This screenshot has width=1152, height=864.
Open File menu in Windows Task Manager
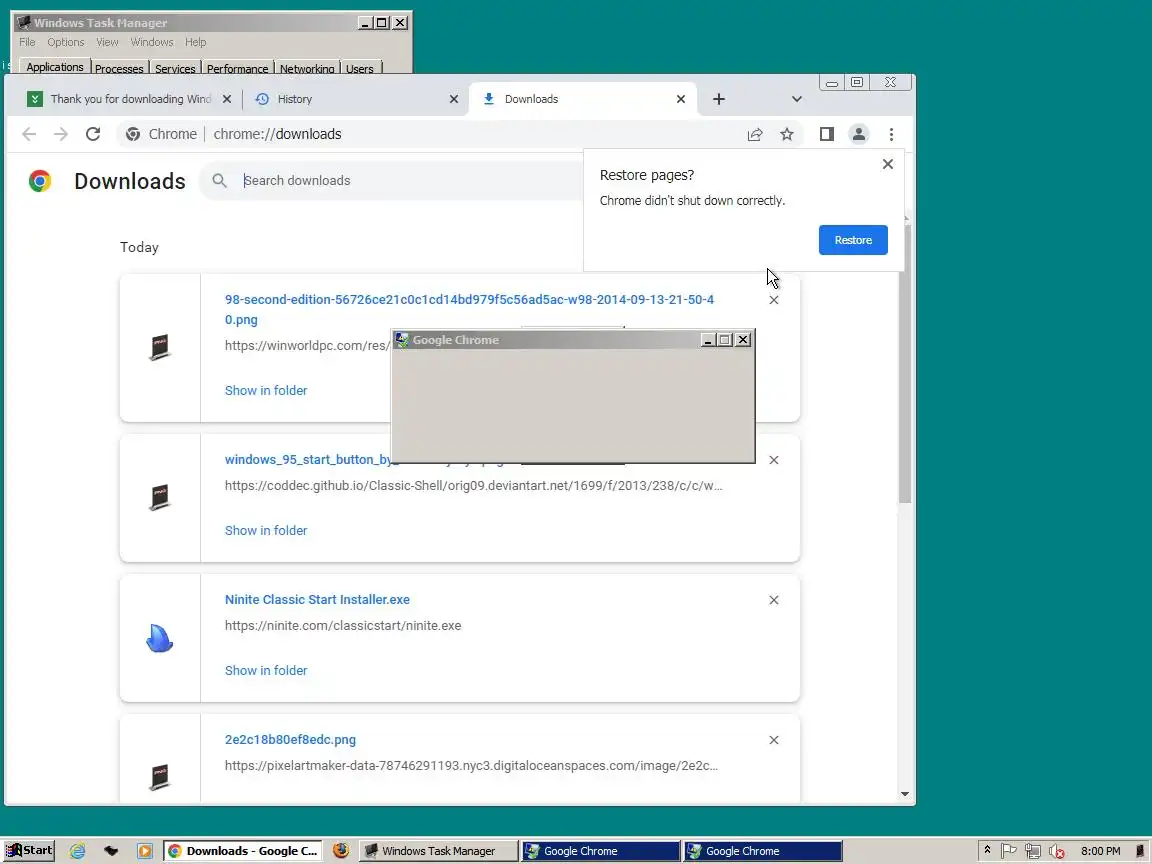27,43
